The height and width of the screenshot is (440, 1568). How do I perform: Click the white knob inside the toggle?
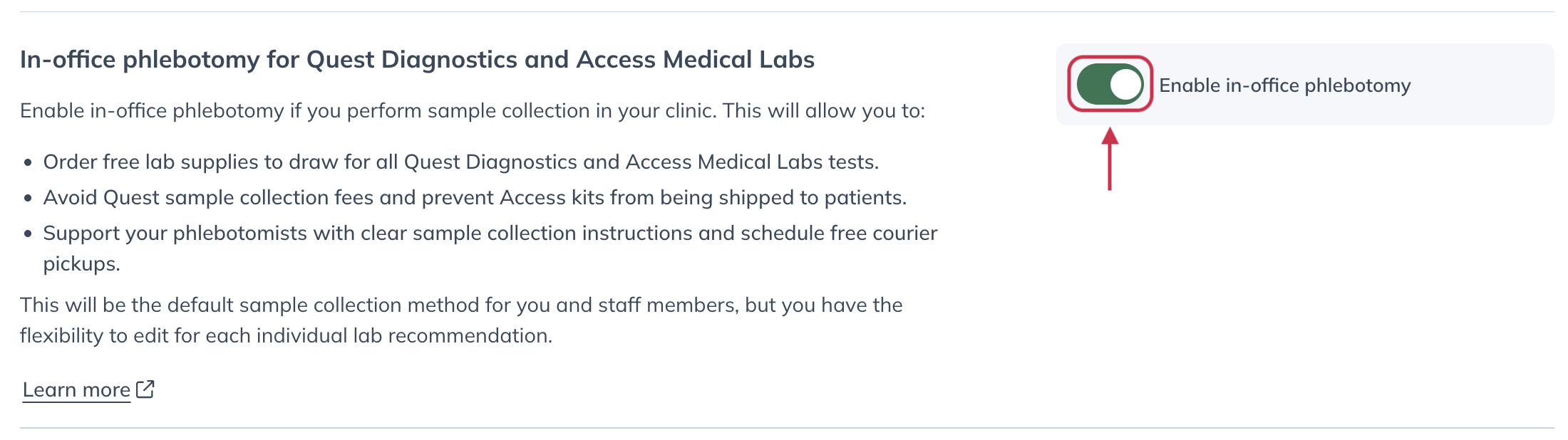pyautogui.click(x=1125, y=84)
